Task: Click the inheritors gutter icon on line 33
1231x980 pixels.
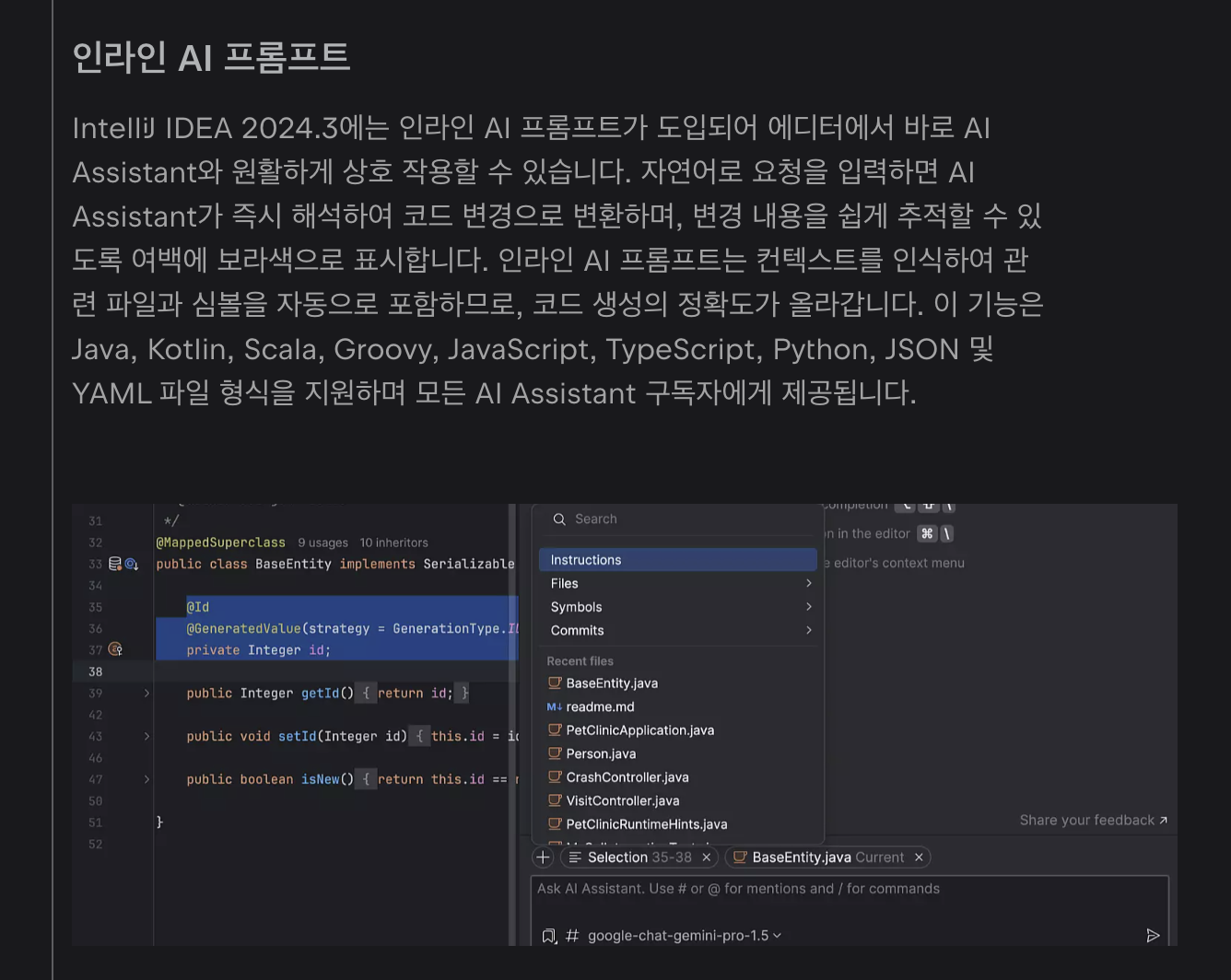Action: pos(132,564)
